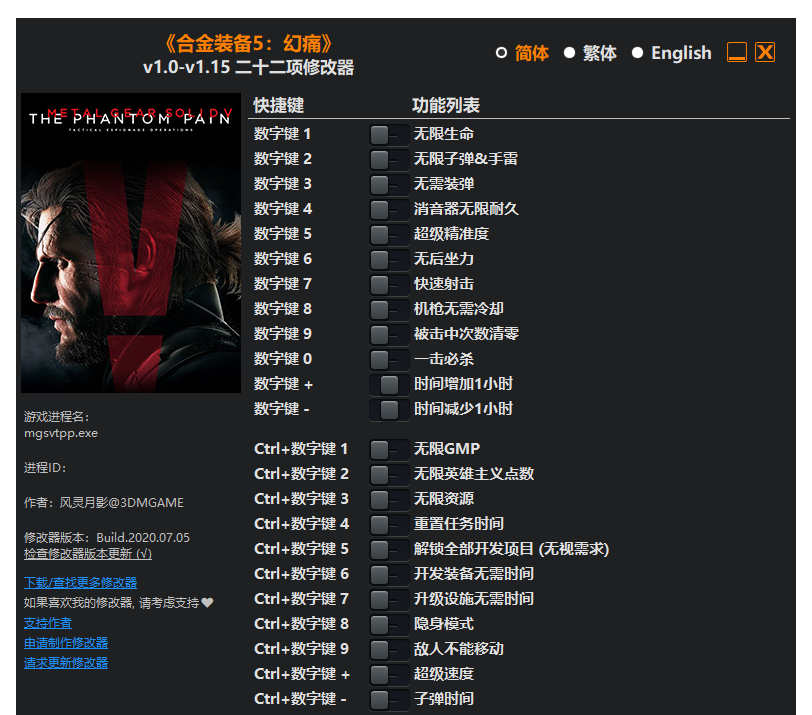Toggle 快速射击 switch
812x715 pixels.
(x=389, y=284)
